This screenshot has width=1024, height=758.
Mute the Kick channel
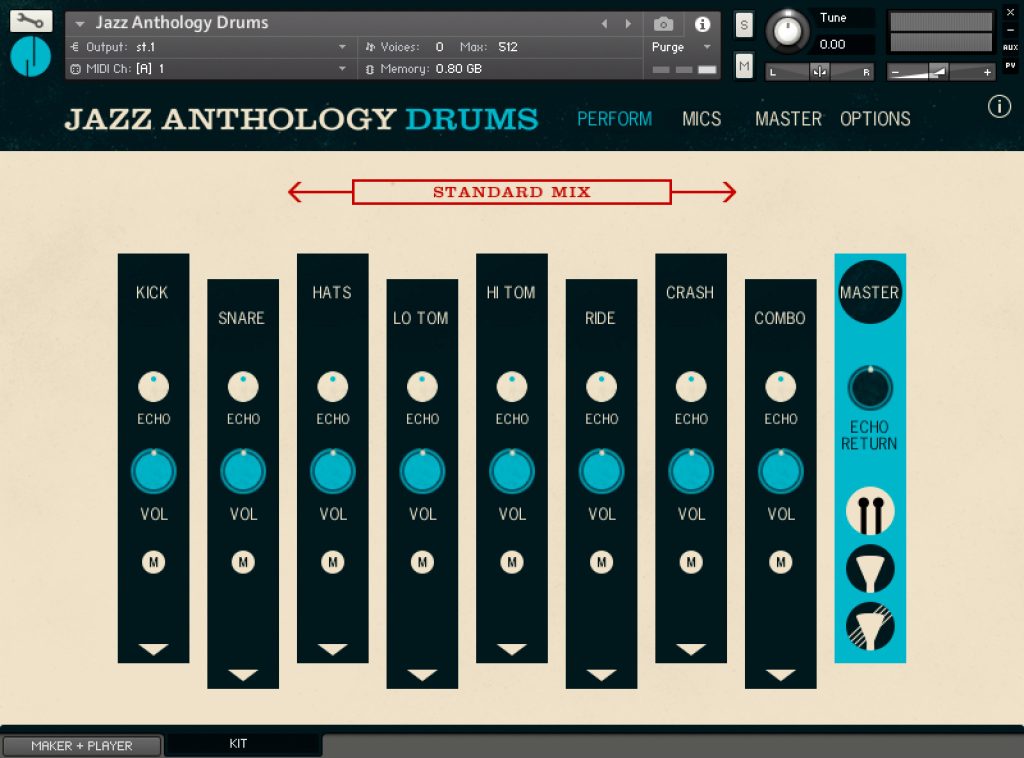(153, 562)
